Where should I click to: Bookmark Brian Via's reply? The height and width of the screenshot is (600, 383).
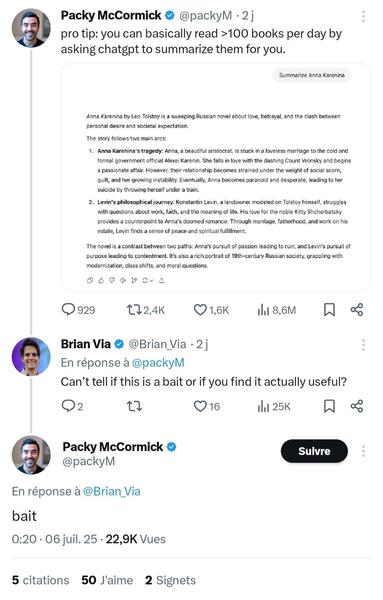[329, 406]
